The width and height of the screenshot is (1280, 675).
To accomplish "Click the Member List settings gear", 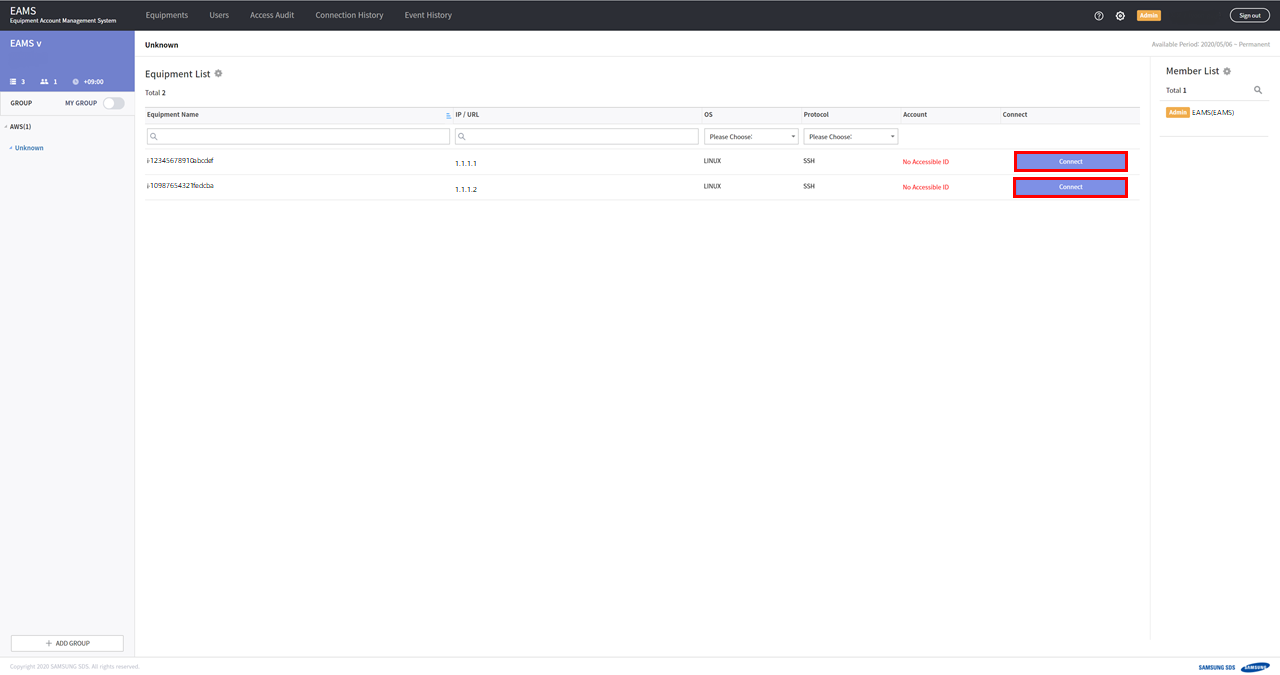I will pyautogui.click(x=1227, y=71).
